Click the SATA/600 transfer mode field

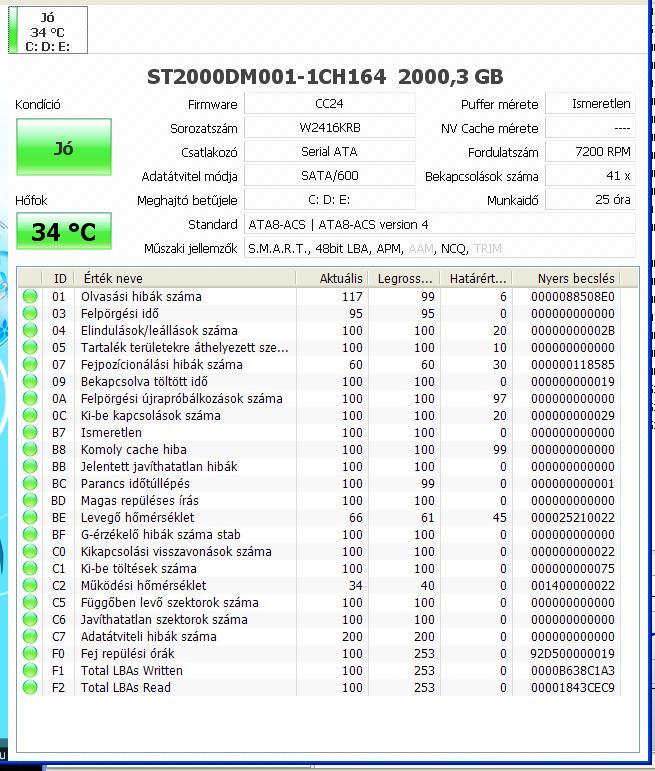(329, 176)
